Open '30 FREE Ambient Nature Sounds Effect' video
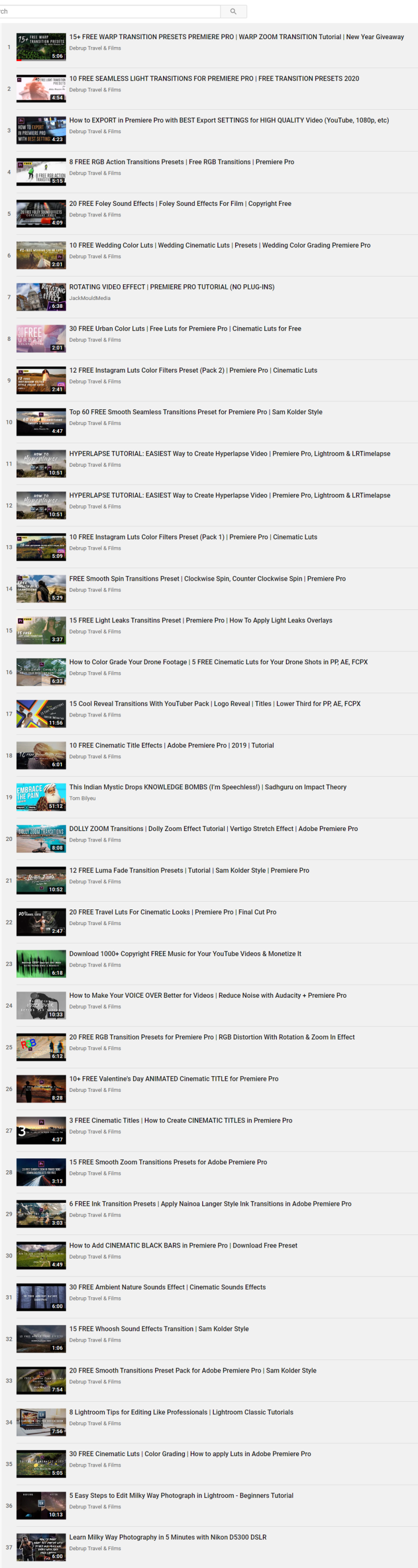 click(167, 1287)
